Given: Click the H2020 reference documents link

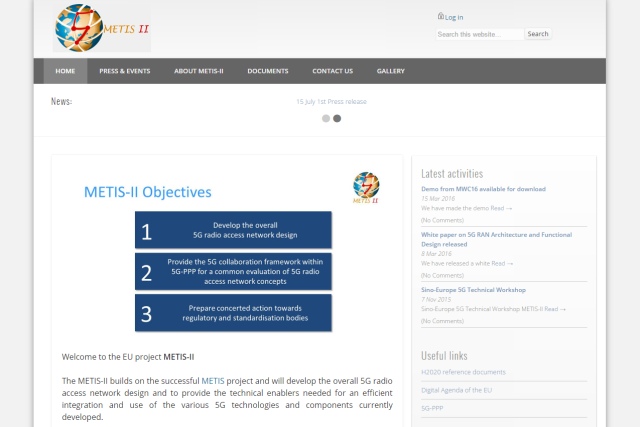Looking at the screenshot, I should pyautogui.click(x=463, y=372).
